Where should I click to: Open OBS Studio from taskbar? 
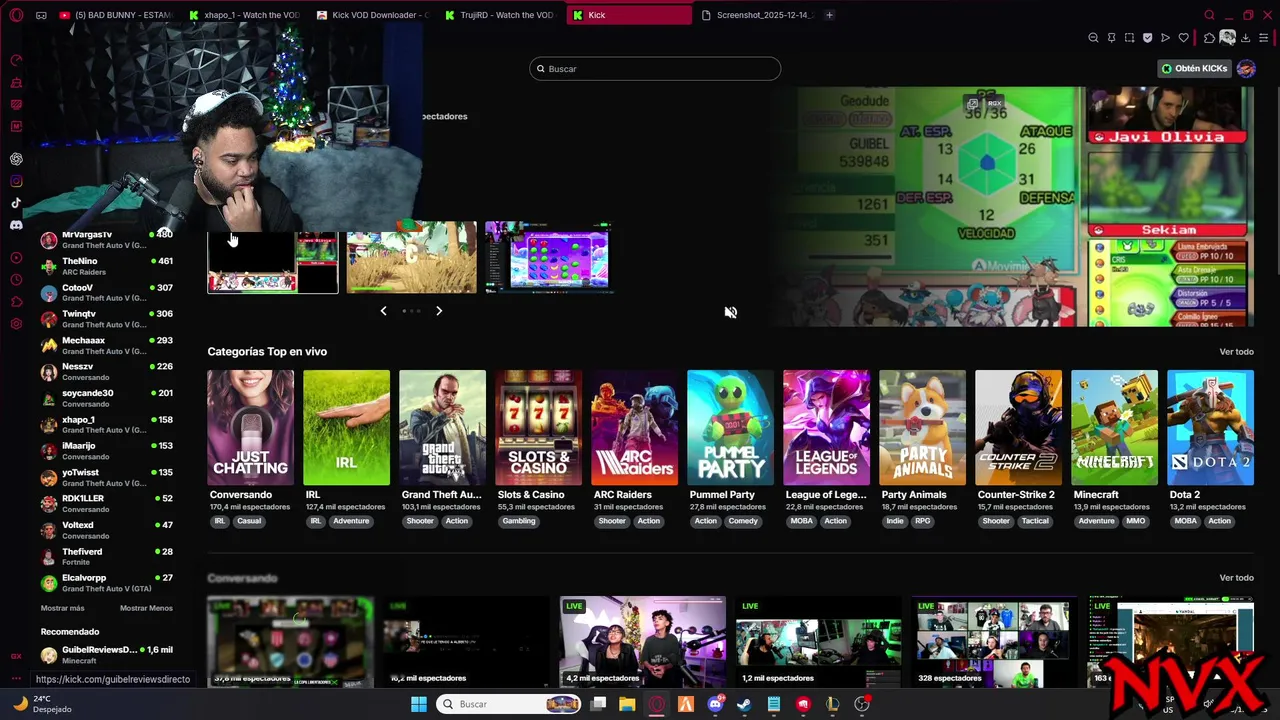(x=861, y=704)
